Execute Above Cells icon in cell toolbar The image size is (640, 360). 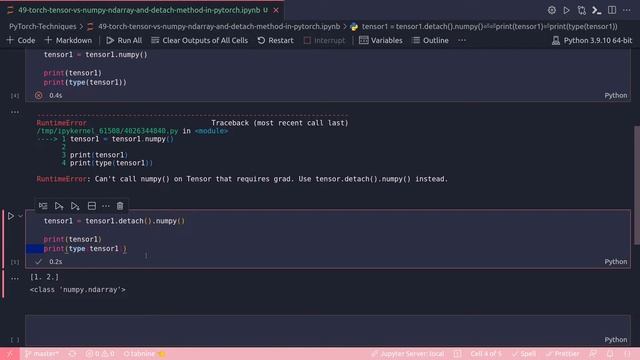tap(59, 206)
